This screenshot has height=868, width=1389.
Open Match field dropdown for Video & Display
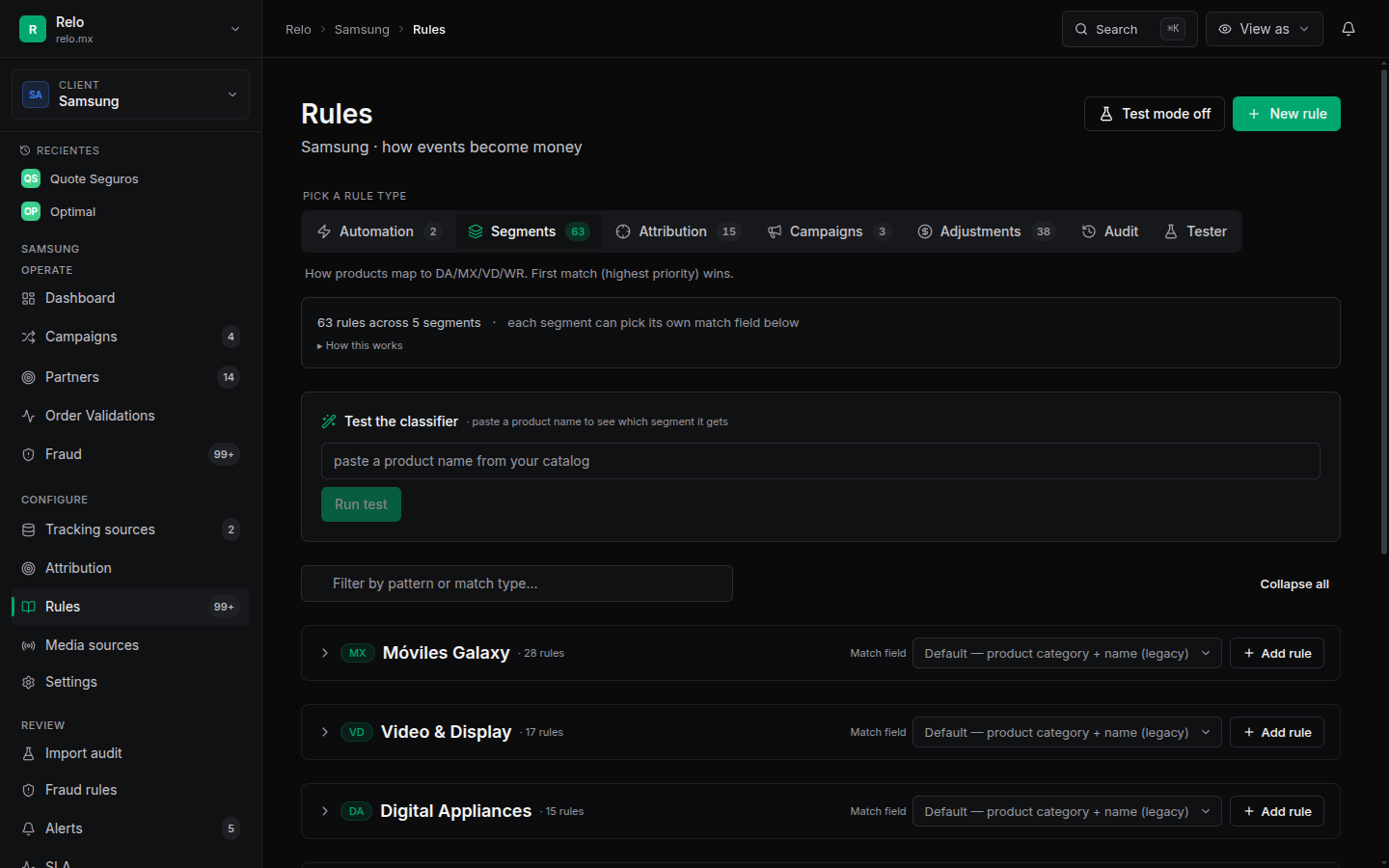pos(1067,732)
